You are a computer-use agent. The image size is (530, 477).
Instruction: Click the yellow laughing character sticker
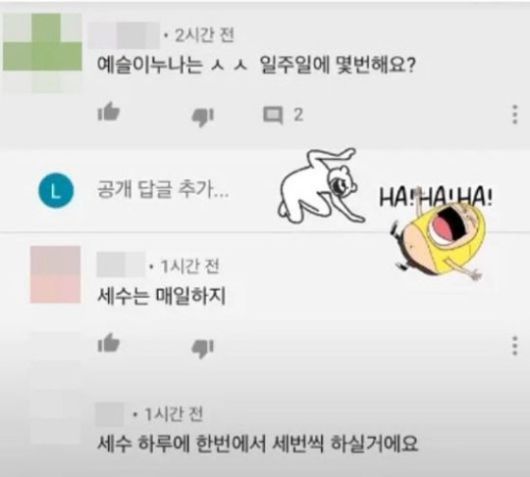click(x=439, y=240)
